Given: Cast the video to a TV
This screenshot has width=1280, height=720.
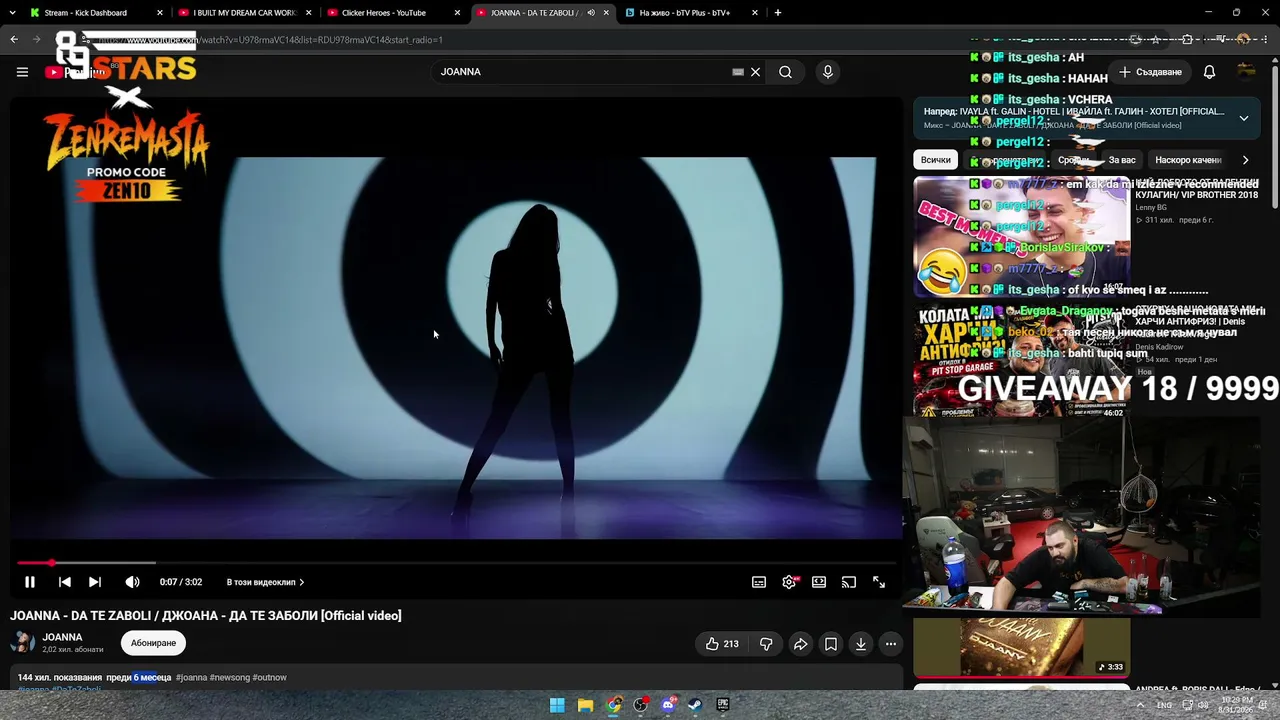Looking at the screenshot, I should [849, 582].
